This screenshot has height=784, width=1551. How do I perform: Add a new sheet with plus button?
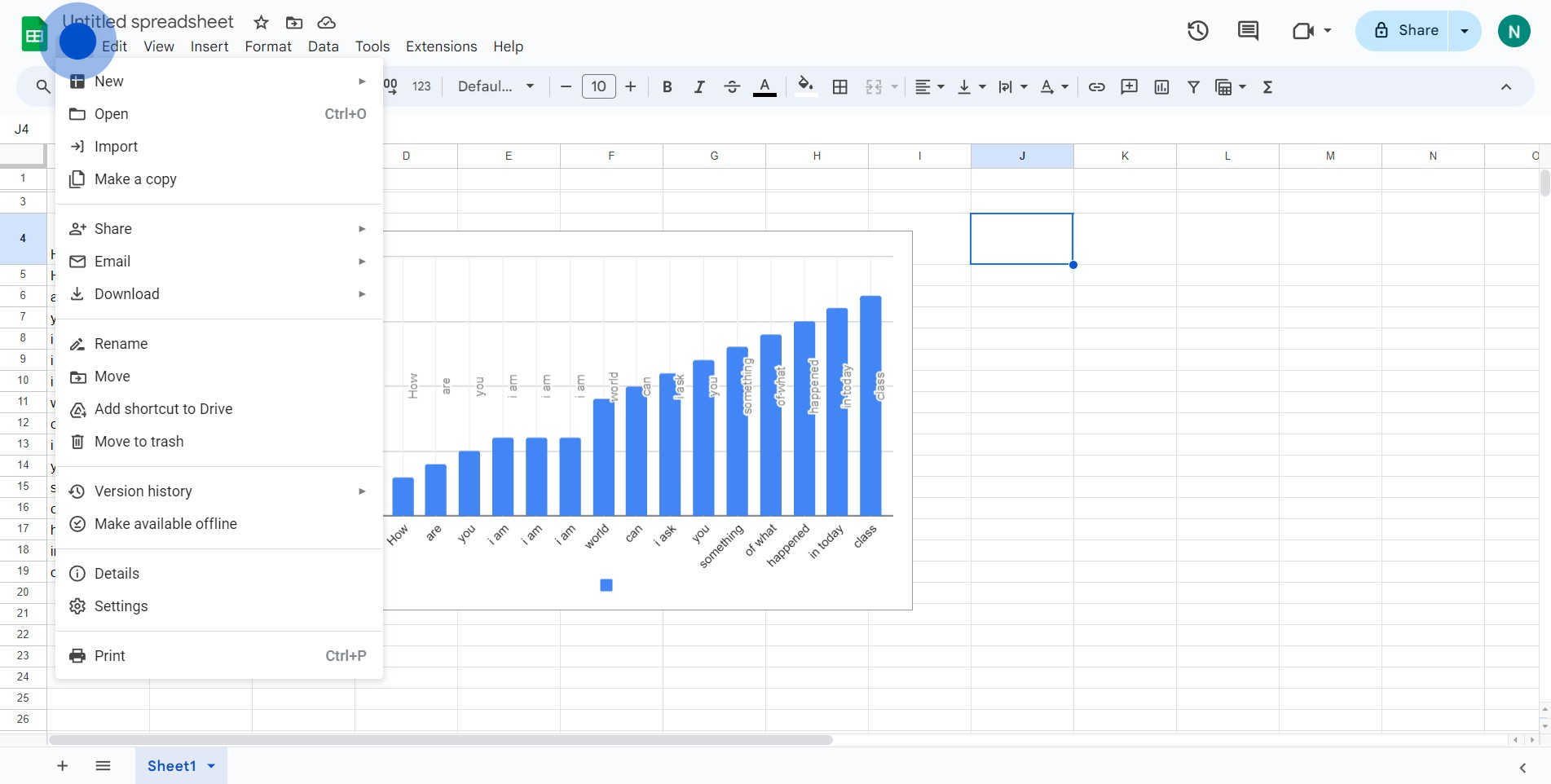[x=62, y=766]
